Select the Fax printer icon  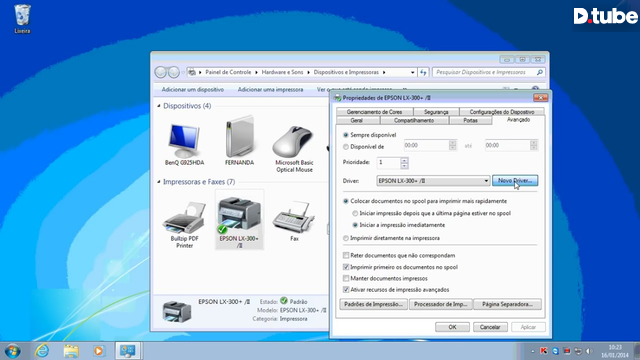coord(294,222)
